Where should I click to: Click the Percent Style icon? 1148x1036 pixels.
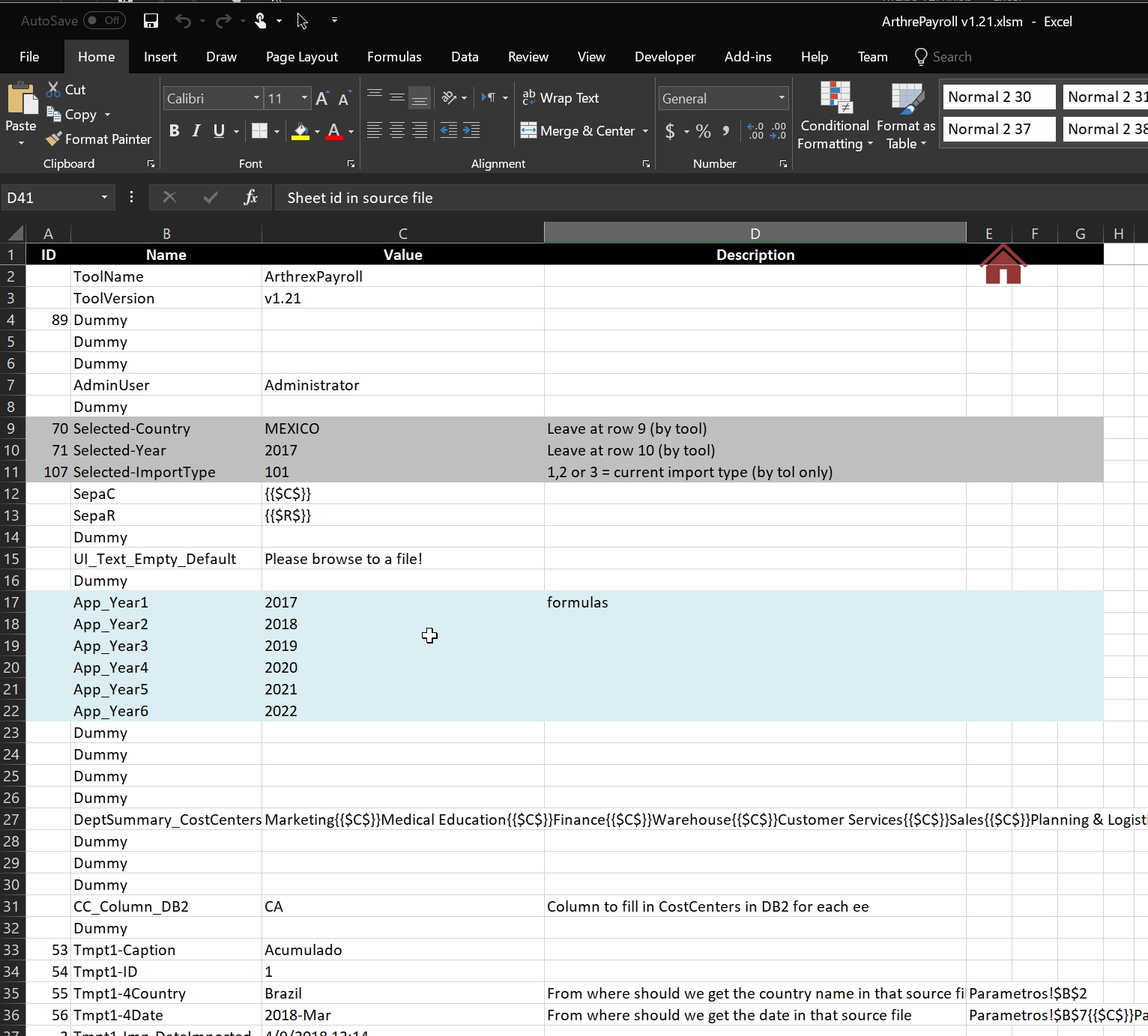(703, 131)
